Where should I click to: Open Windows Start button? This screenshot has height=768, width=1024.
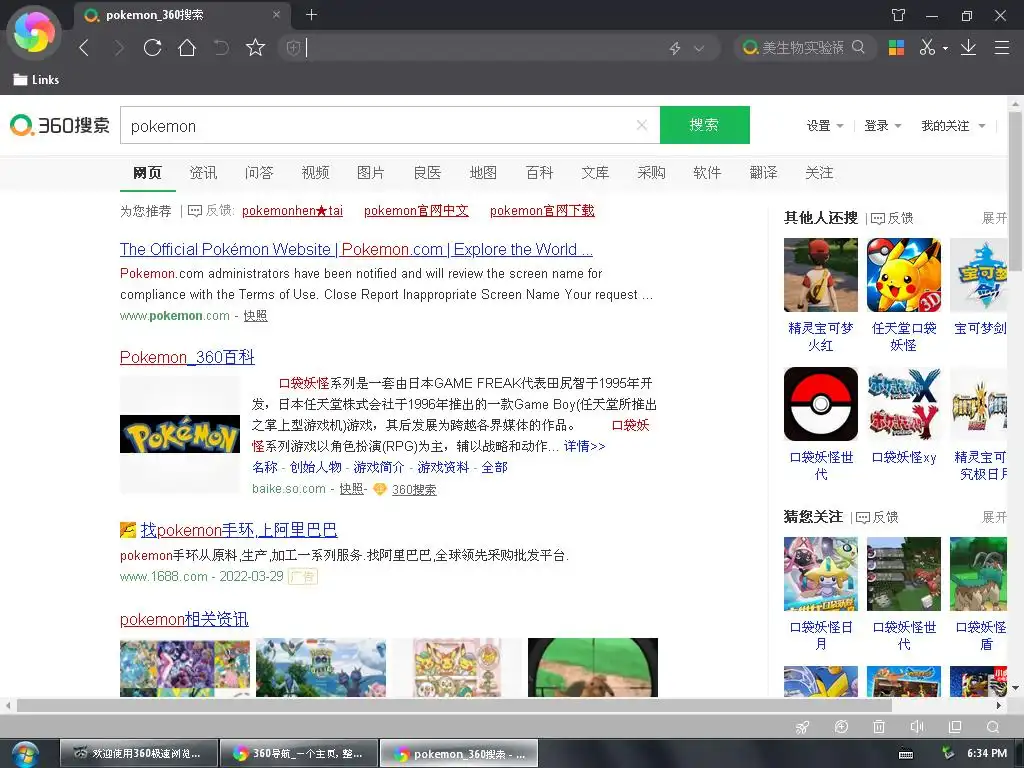pos(25,754)
